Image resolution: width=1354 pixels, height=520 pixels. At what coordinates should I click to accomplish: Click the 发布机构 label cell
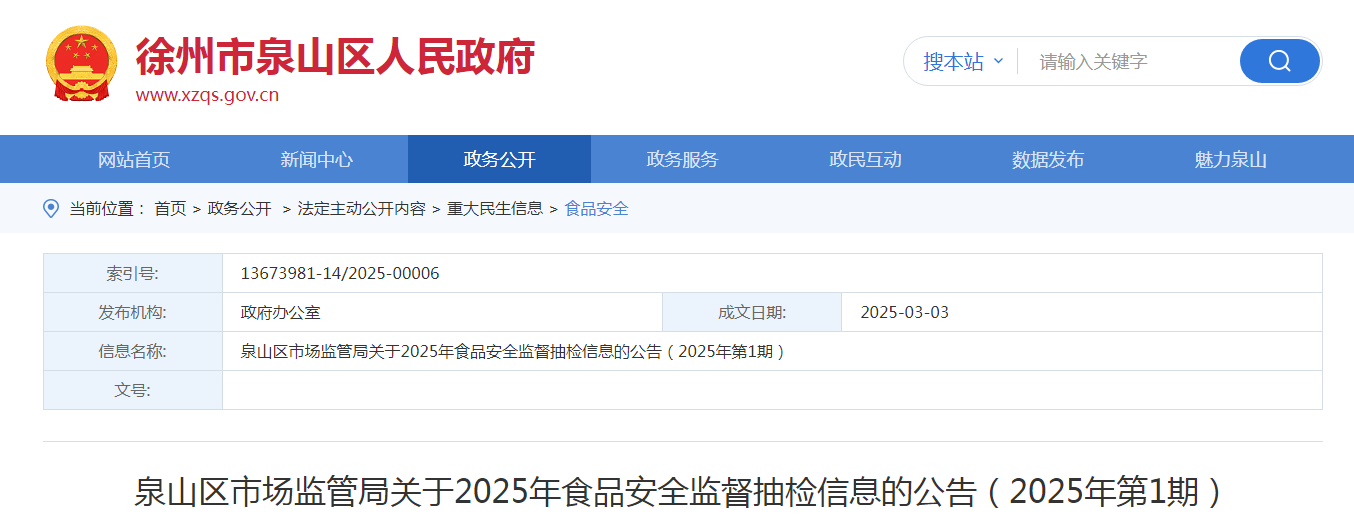coord(133,312)
